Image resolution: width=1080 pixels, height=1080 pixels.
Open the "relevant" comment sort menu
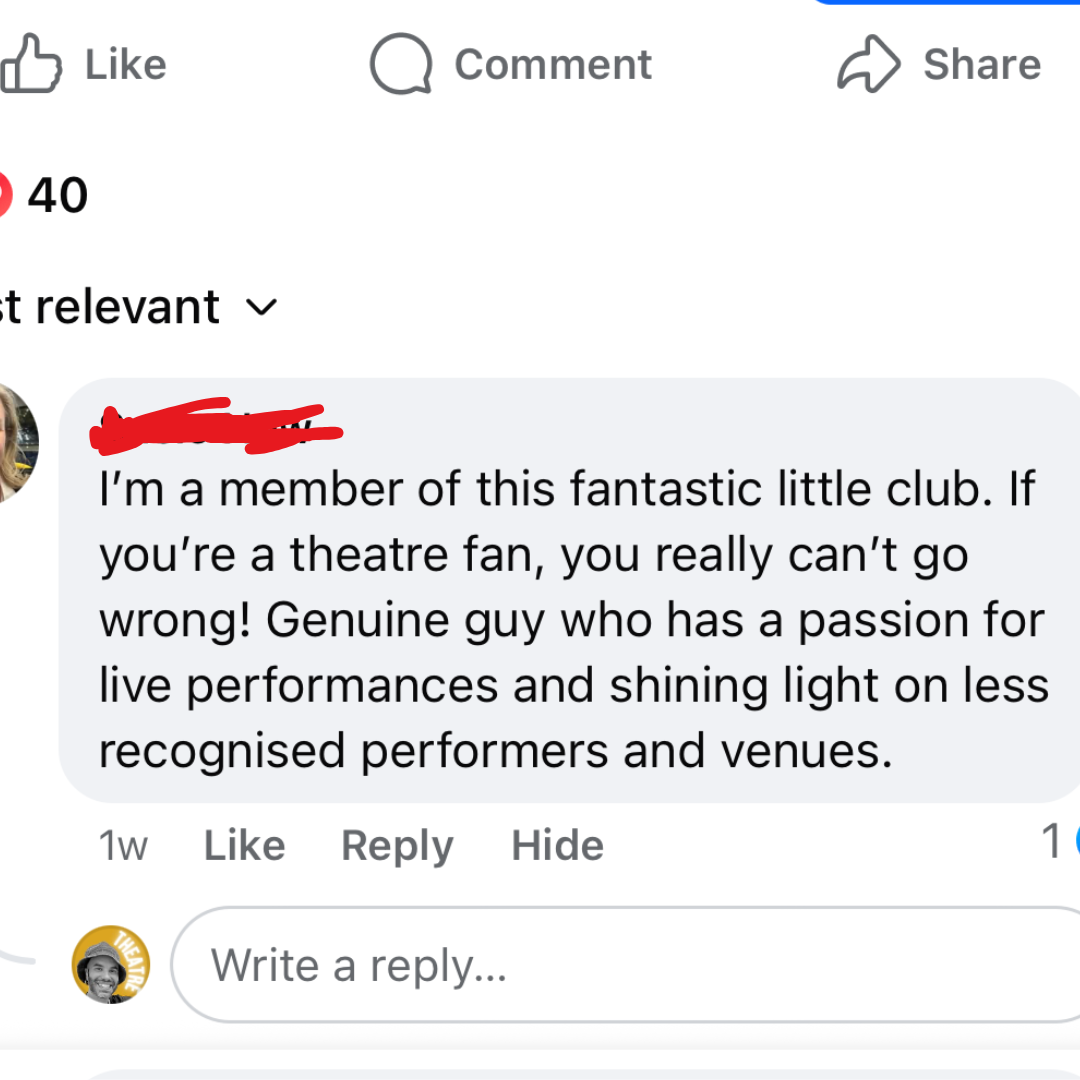click(x=125, y=307)
